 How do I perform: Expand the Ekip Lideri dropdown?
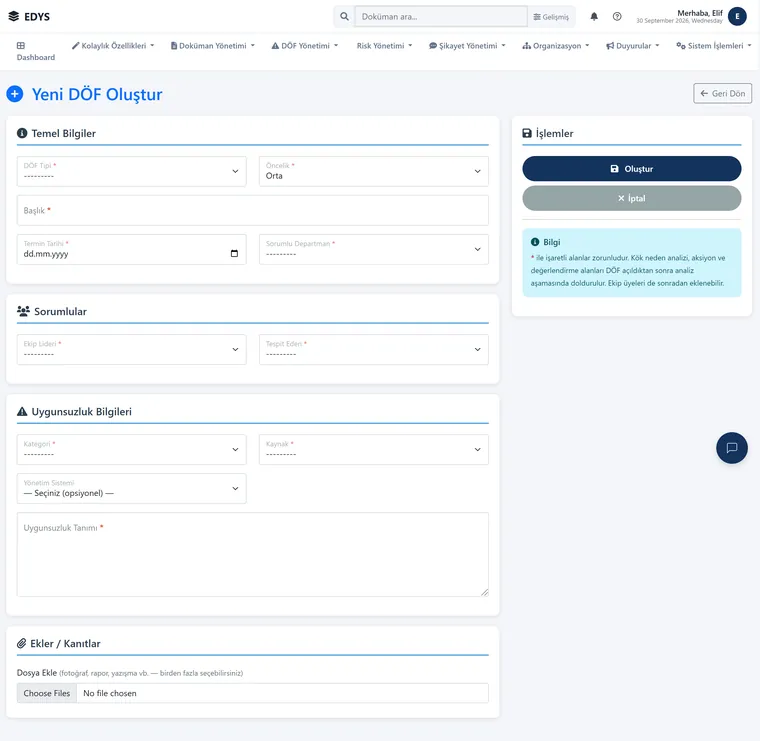(x=131, y=349)
